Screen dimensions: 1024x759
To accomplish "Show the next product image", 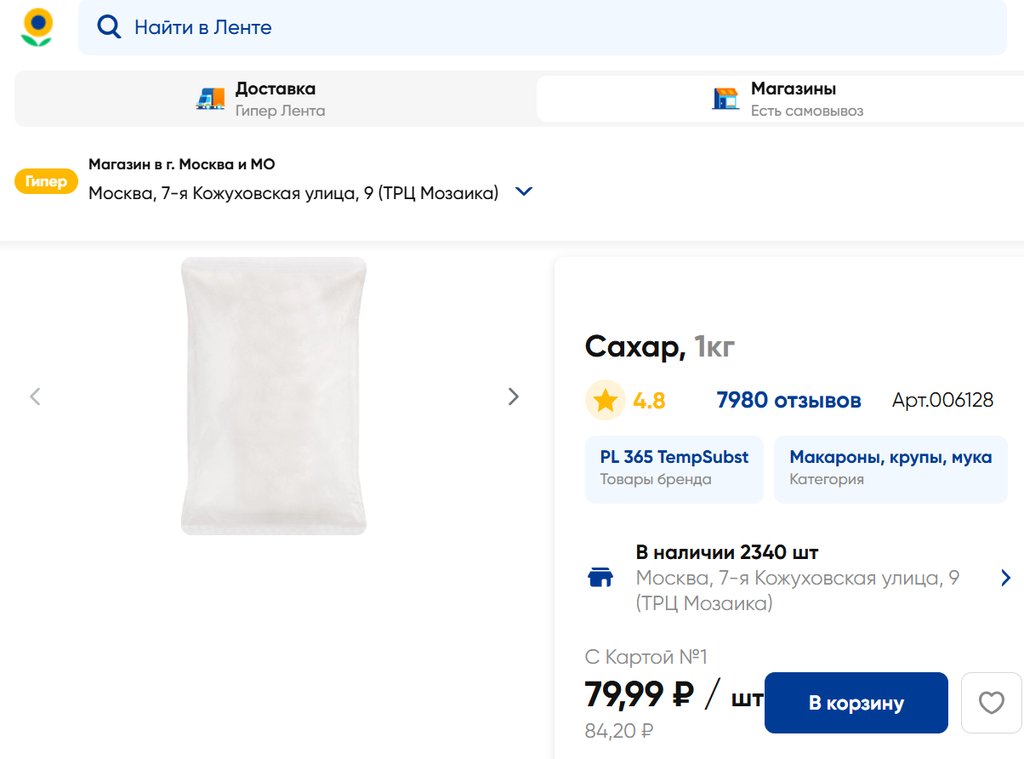I will (x=513, y=397).
